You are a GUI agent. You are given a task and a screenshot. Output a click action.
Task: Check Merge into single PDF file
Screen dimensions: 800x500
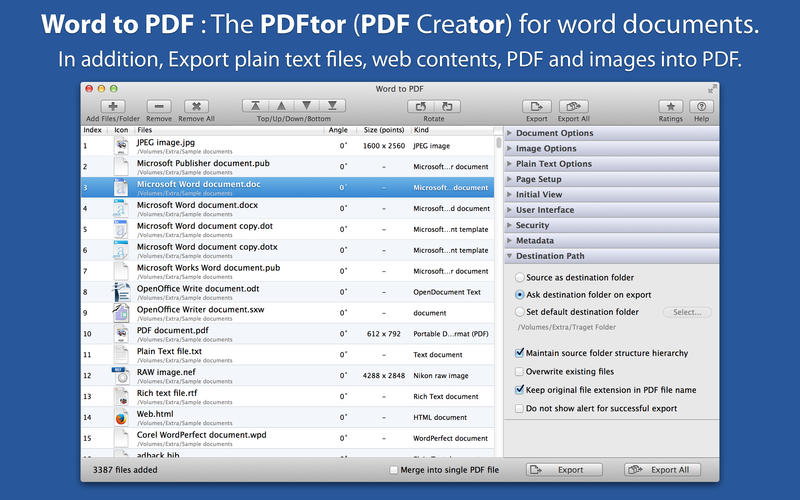click(x=393, y=469)
